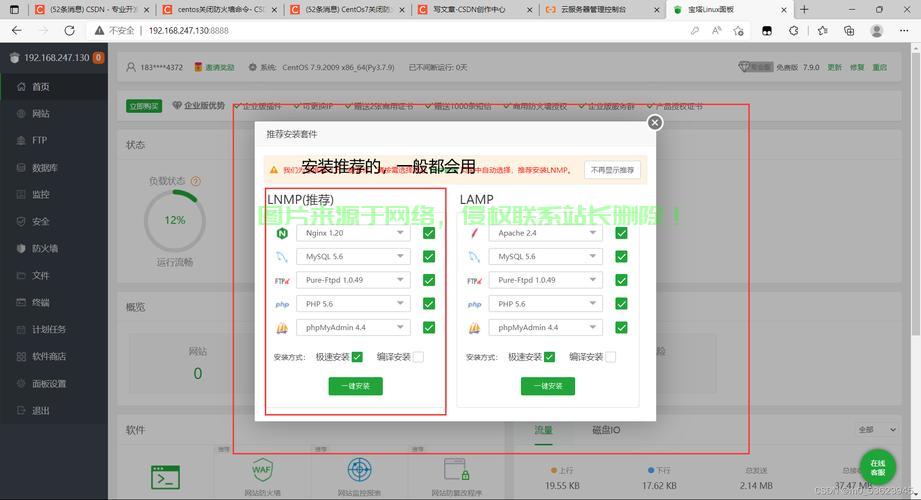921x500 pixels.
Task: Click the 在线客服 floating chat icon
Action: 878,468
